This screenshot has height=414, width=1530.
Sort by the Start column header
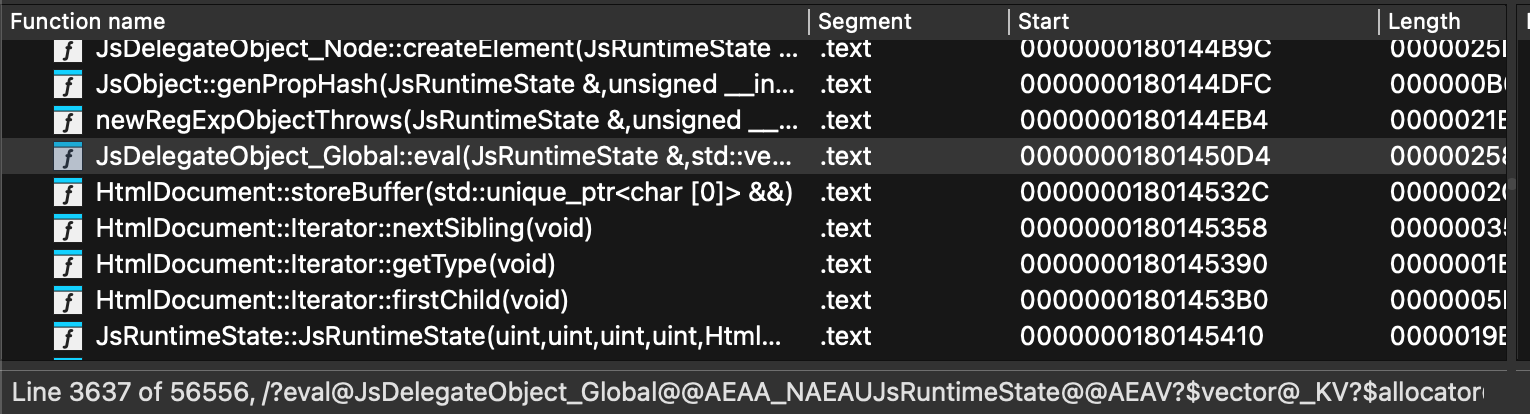click(1043, 21)
